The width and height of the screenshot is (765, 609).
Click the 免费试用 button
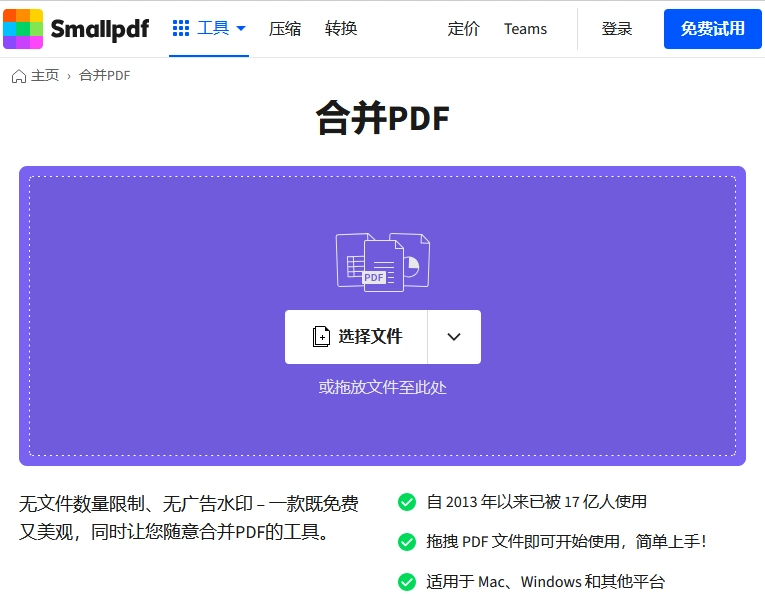click(712, 29)
